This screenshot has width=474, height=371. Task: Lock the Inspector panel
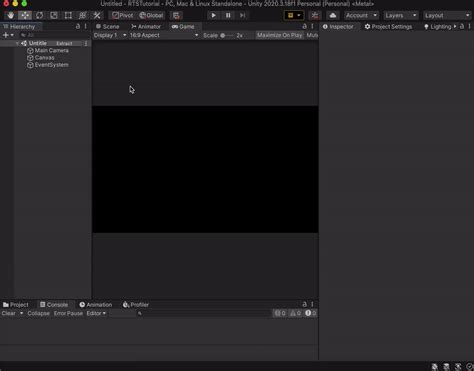(462, 26)
